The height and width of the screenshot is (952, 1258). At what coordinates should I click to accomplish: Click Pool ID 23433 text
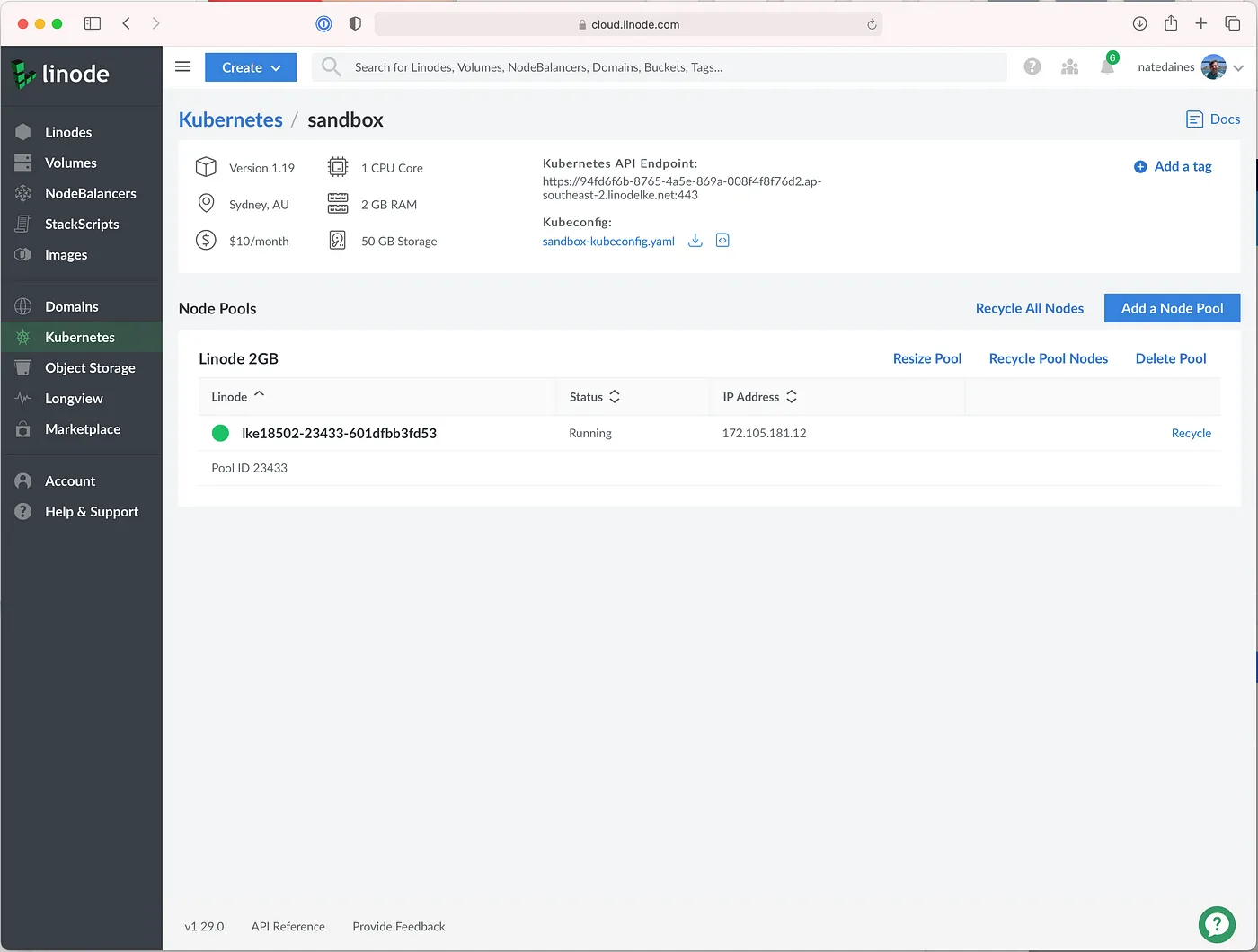[249, 468]
